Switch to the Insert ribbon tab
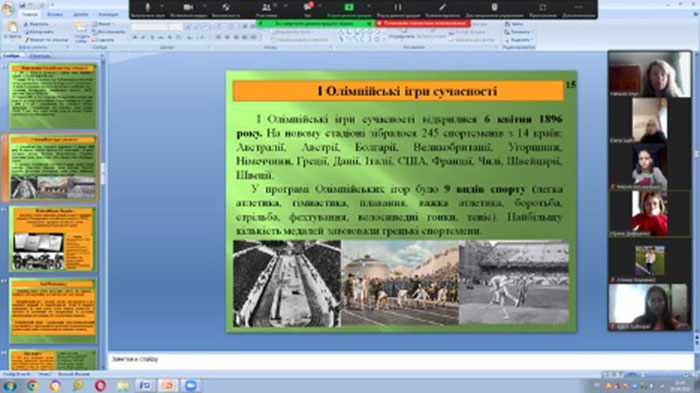 tap(55, 14)
